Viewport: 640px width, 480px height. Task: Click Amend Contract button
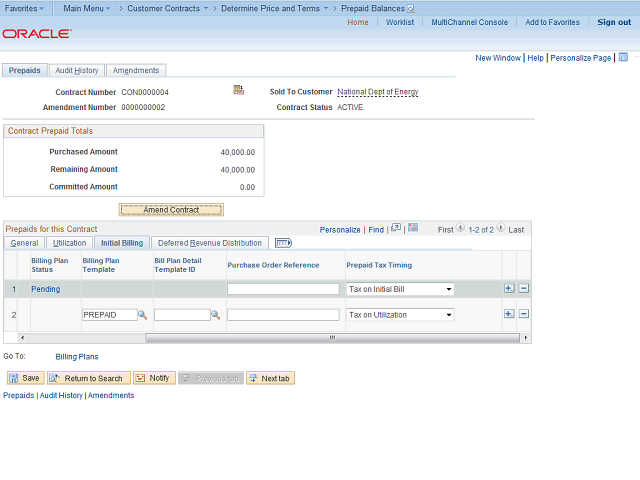171,210
